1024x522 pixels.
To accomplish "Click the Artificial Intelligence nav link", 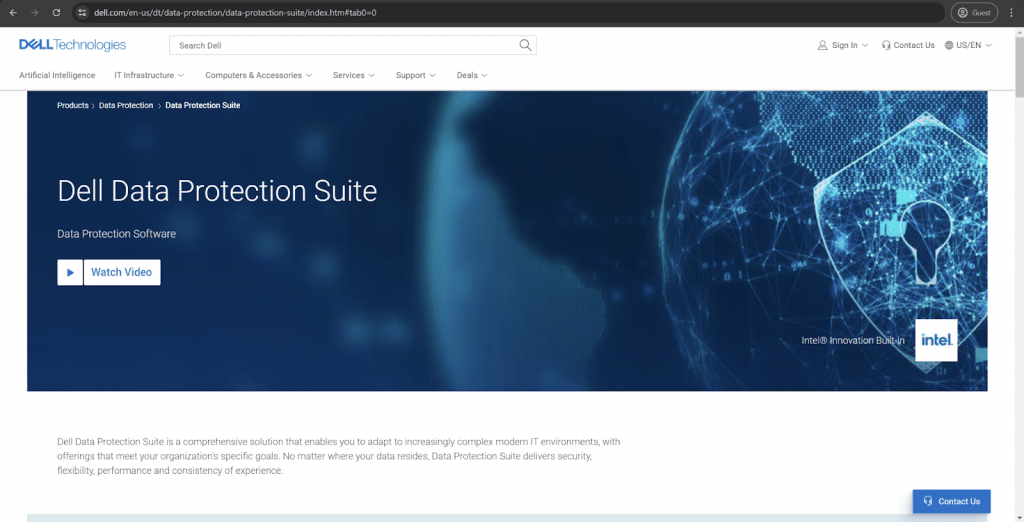I will 57,75.
